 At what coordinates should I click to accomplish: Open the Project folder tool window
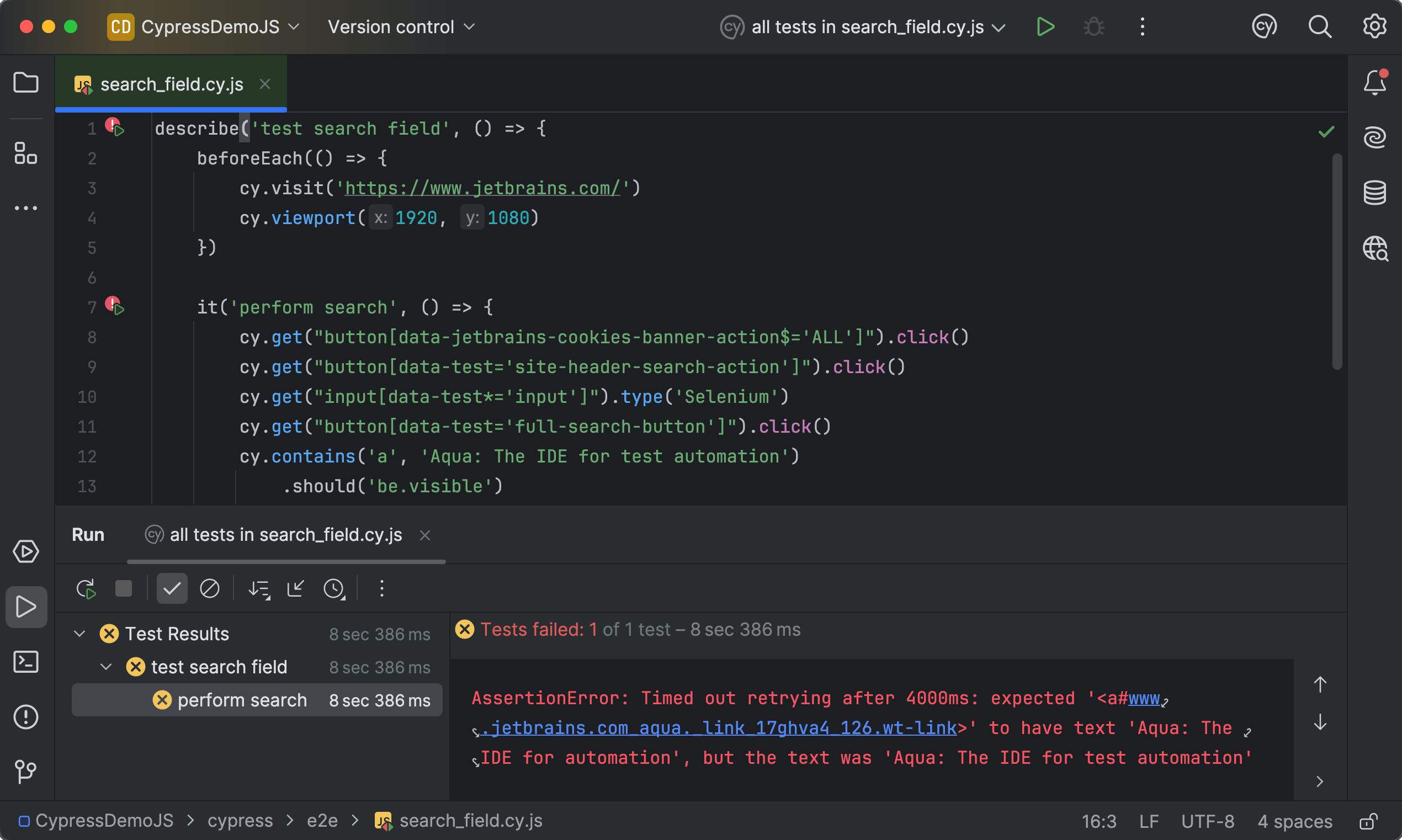coord(25,83)
